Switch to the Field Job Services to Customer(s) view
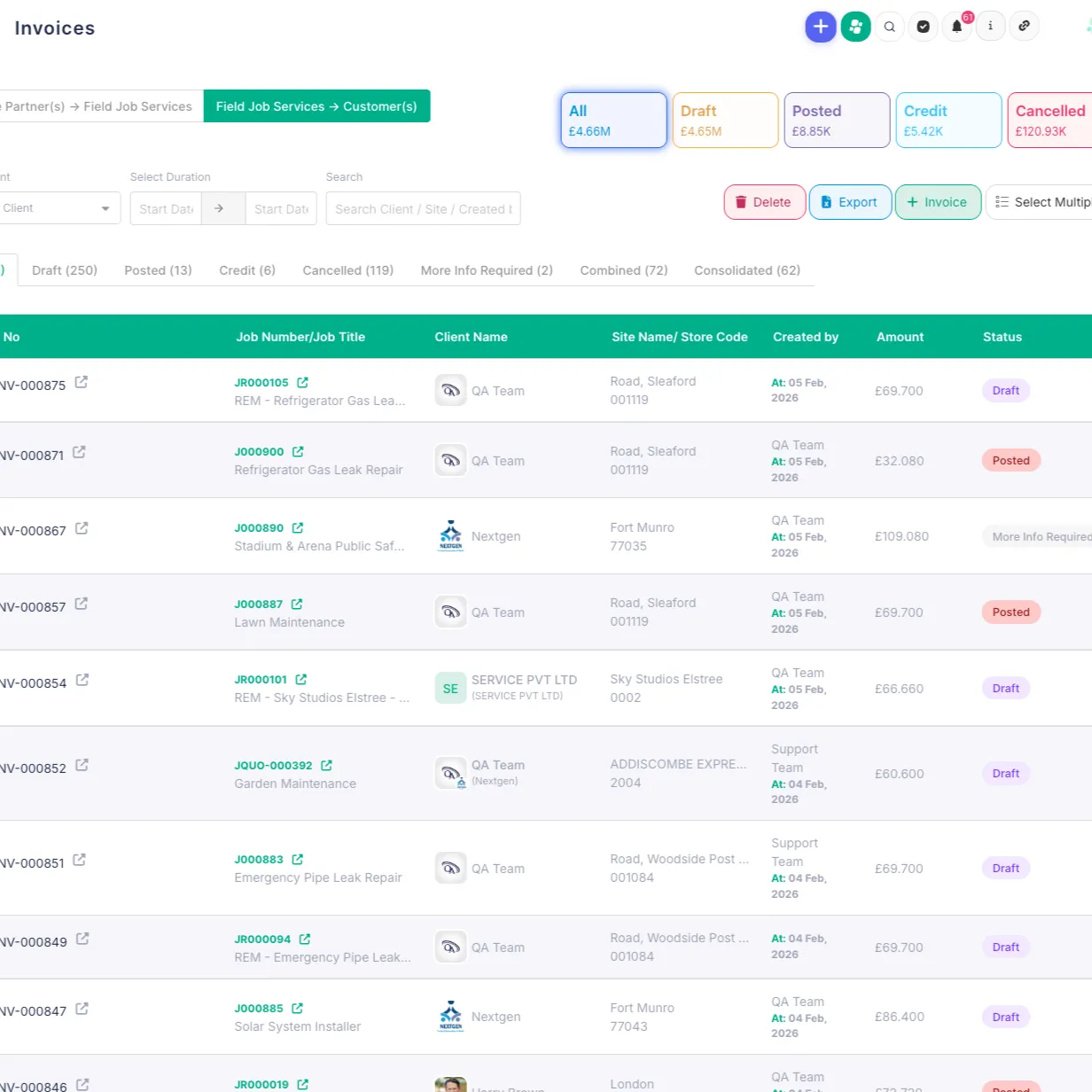The height and width of the screenshot is (1092, 1092). [316, 106]
